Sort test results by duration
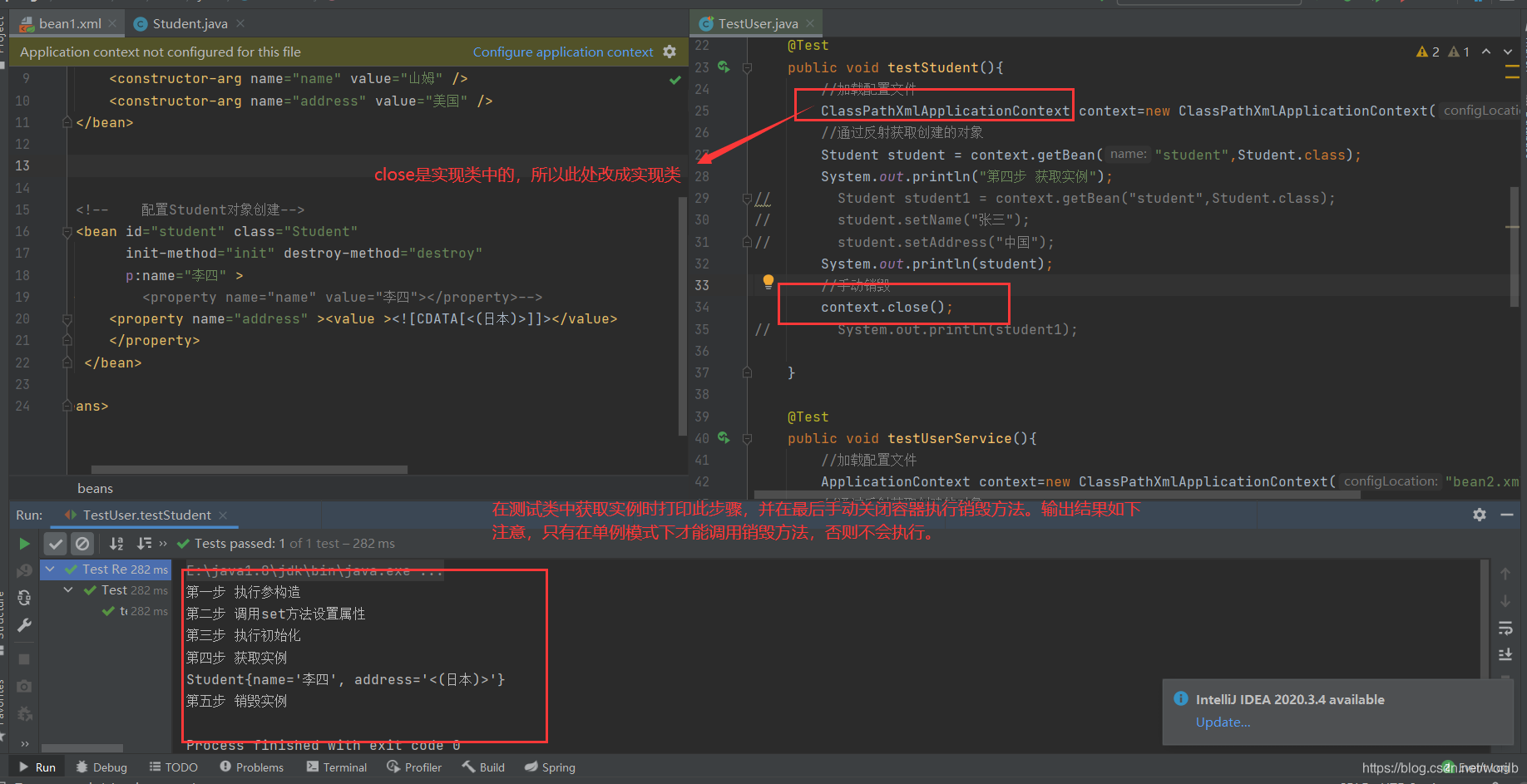The height and width of the screenshot is (784, 1527). 144,544
